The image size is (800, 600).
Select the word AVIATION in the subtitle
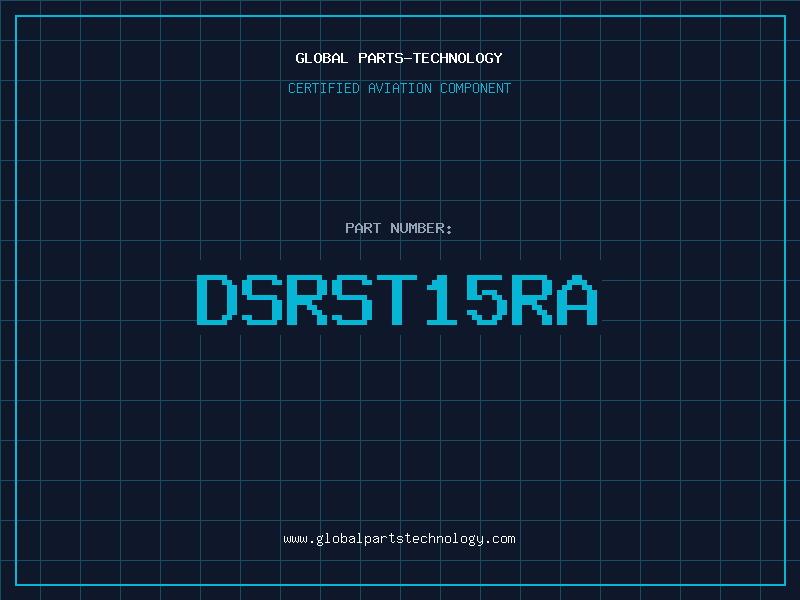400,88
